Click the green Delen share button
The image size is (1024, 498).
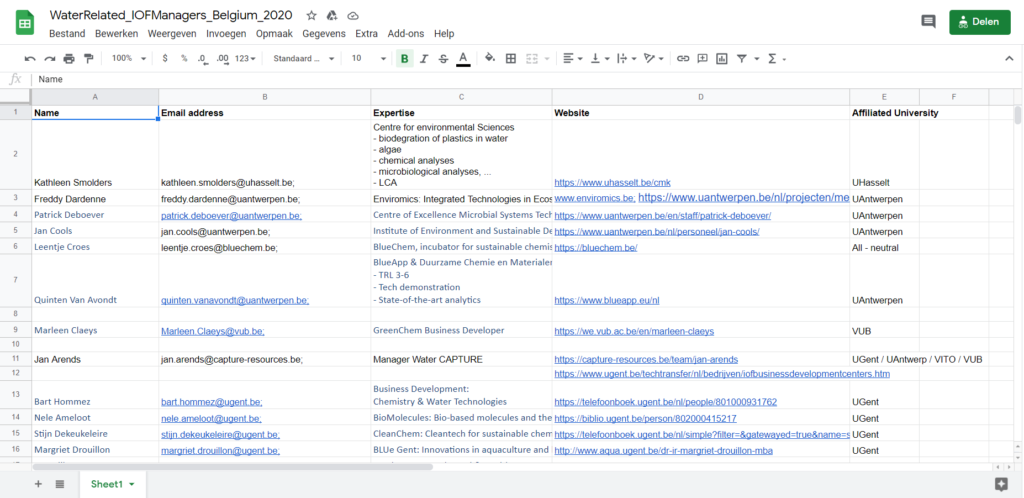tap(980, 22)
